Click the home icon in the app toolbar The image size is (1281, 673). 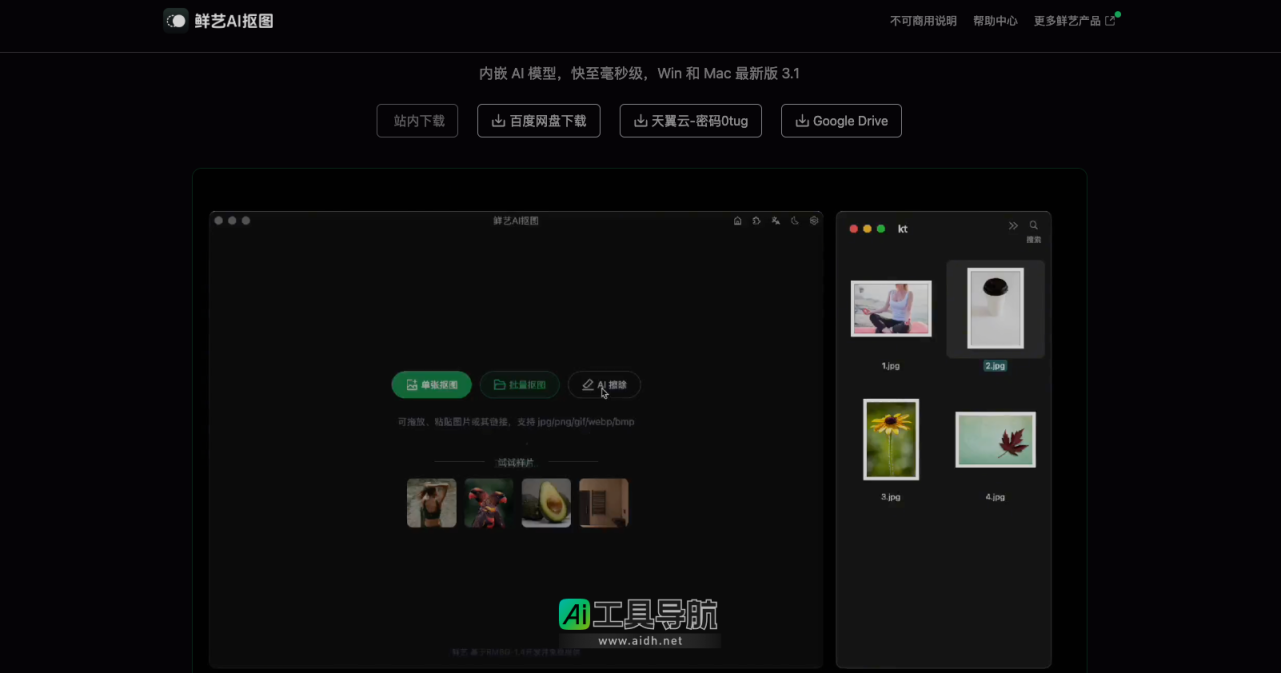pos(737,220)
